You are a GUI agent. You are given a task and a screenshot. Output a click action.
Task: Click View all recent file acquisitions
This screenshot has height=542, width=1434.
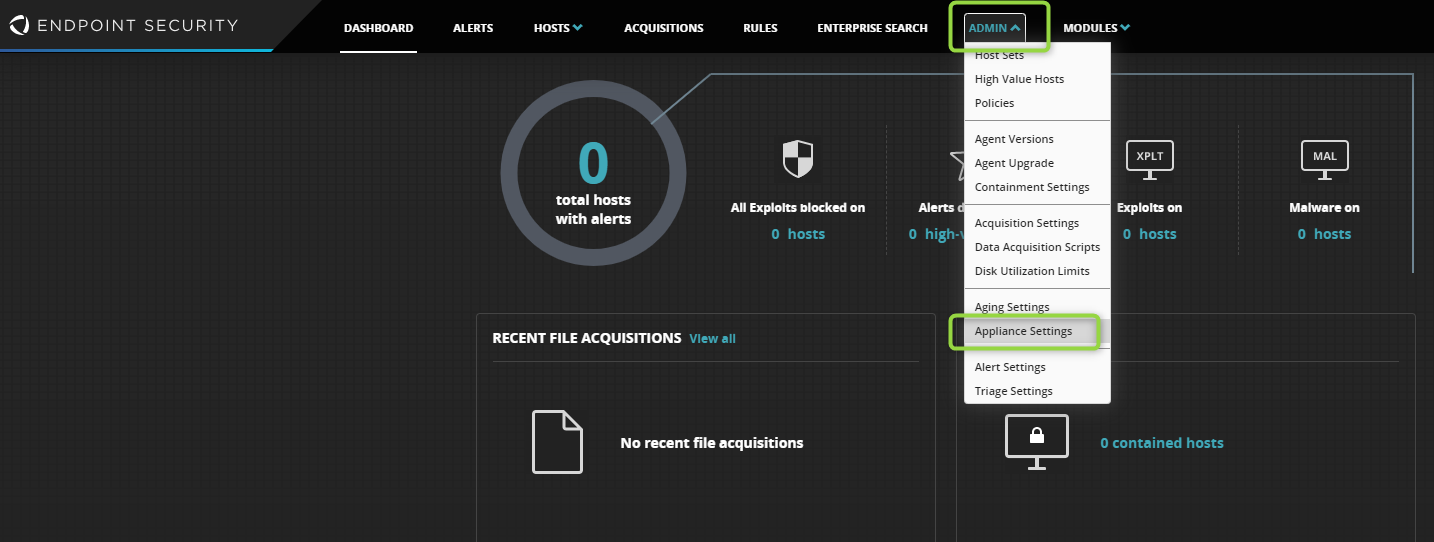click(712, 339)
